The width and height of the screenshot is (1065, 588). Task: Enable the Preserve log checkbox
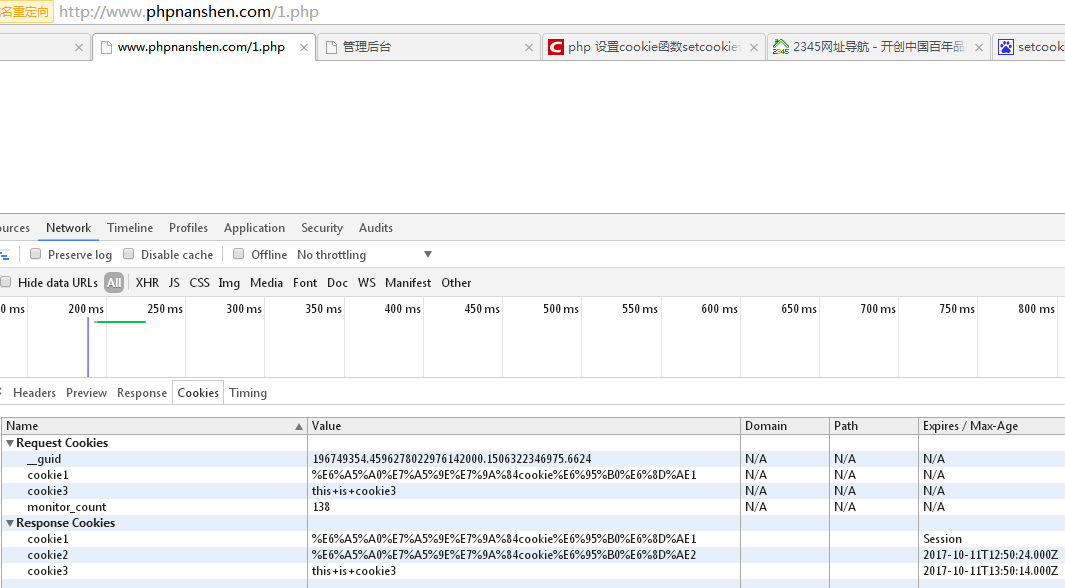click(x=36, y=254)
